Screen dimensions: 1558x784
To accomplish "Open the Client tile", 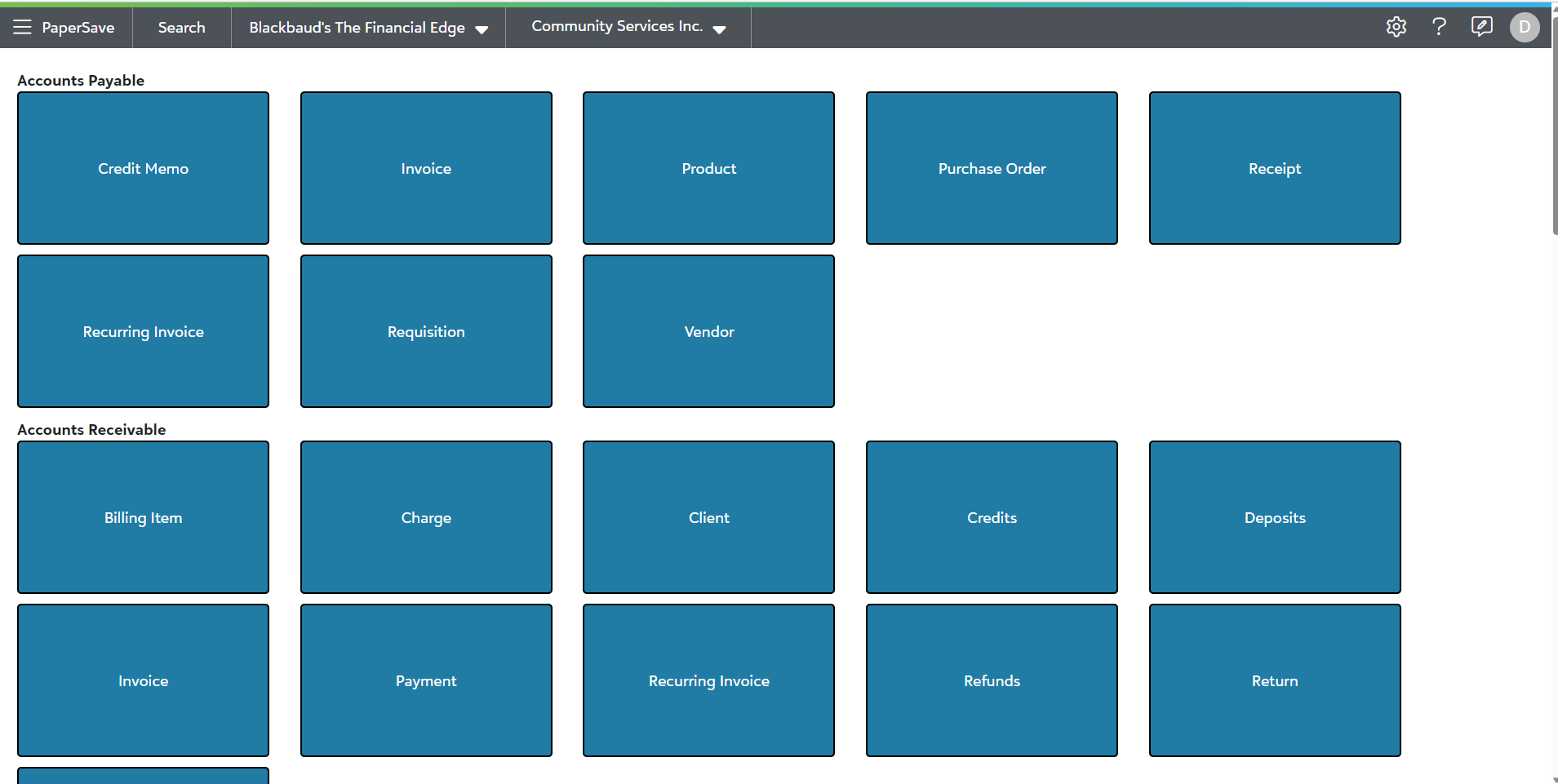I will [708, 517].
